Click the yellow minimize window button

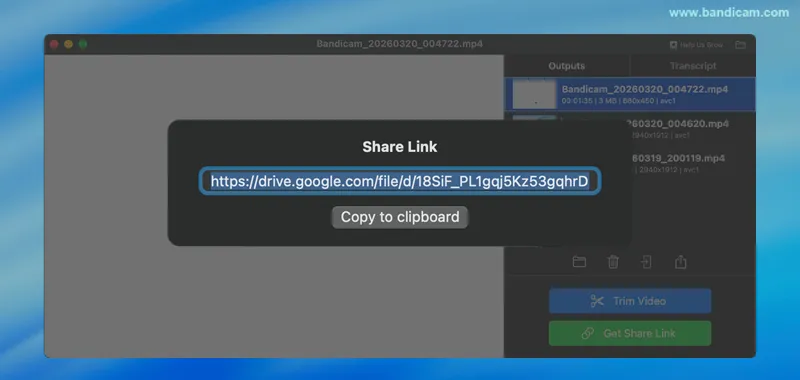(68, 44)
